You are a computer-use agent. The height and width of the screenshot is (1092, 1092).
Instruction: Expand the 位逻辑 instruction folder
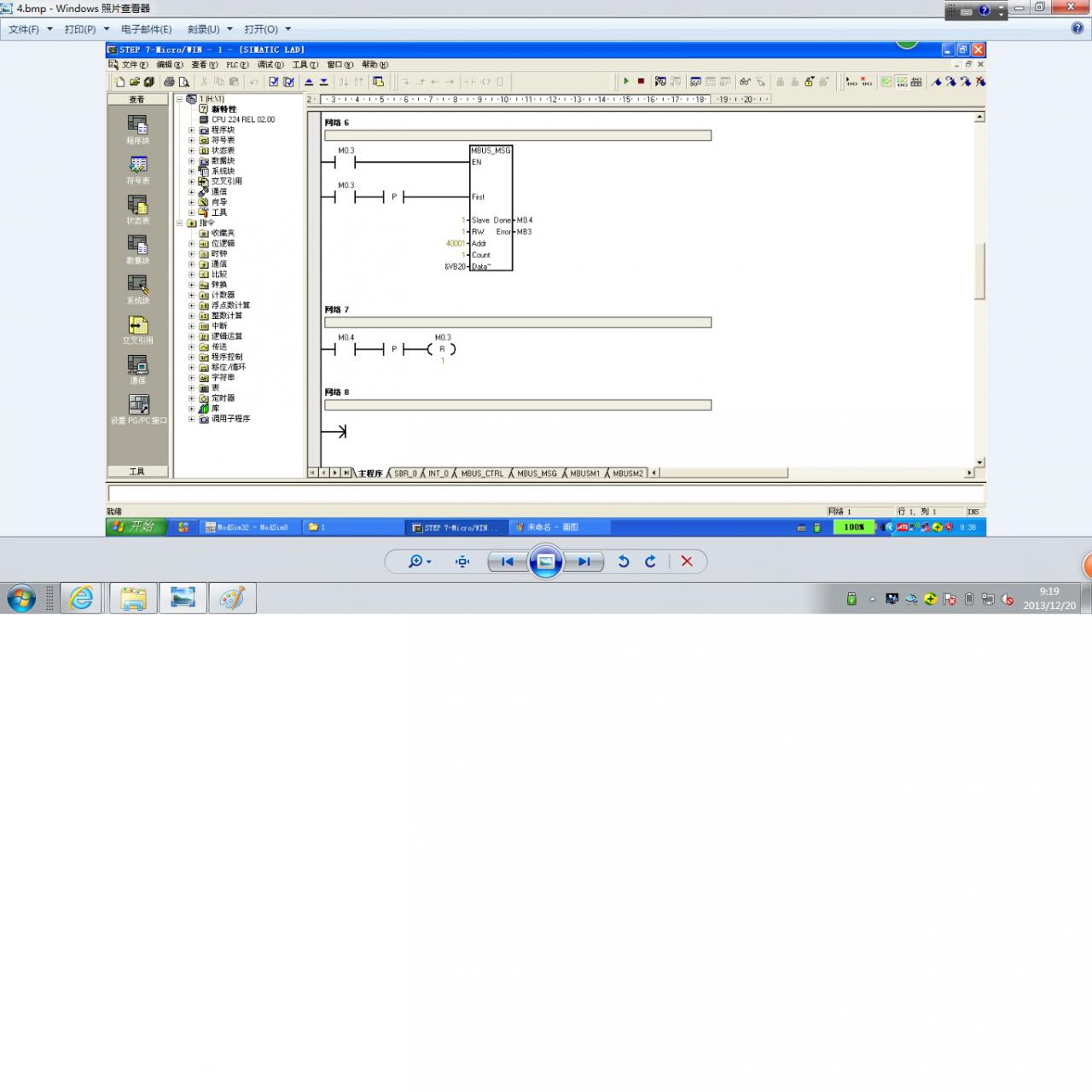(191, 243)
